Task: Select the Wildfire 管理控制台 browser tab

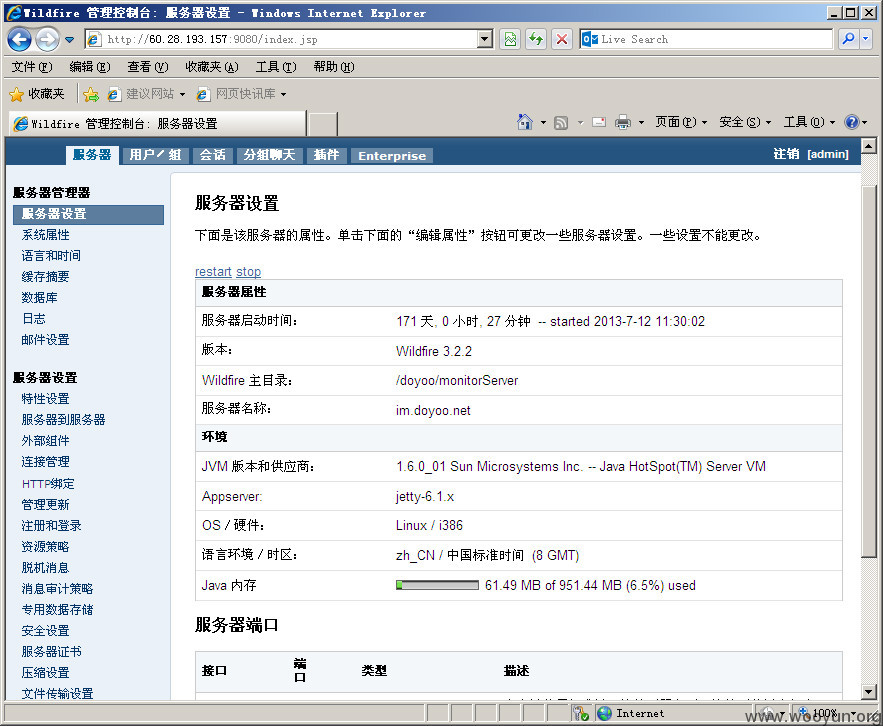Action: 158,123
